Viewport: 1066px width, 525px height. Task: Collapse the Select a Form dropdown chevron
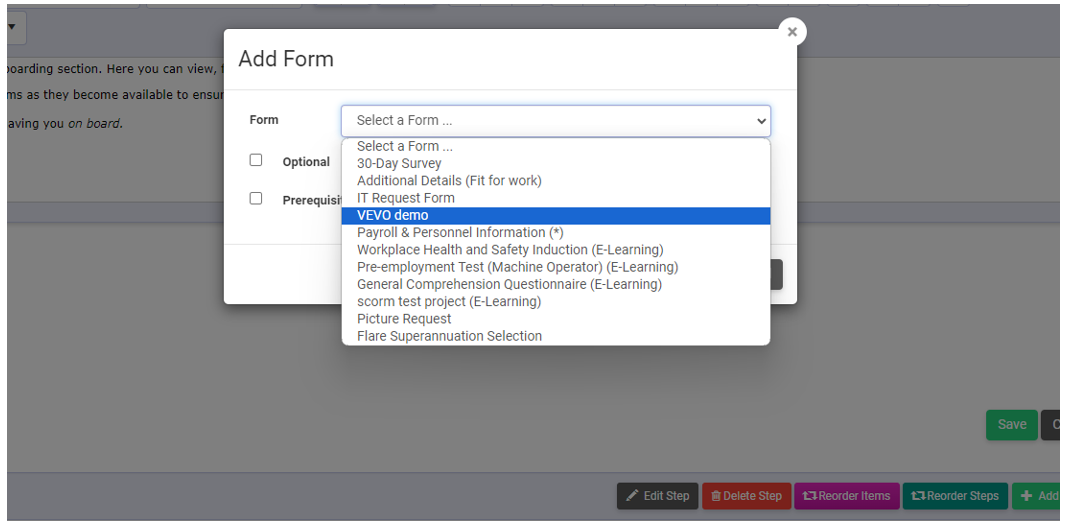coord(761,121)
